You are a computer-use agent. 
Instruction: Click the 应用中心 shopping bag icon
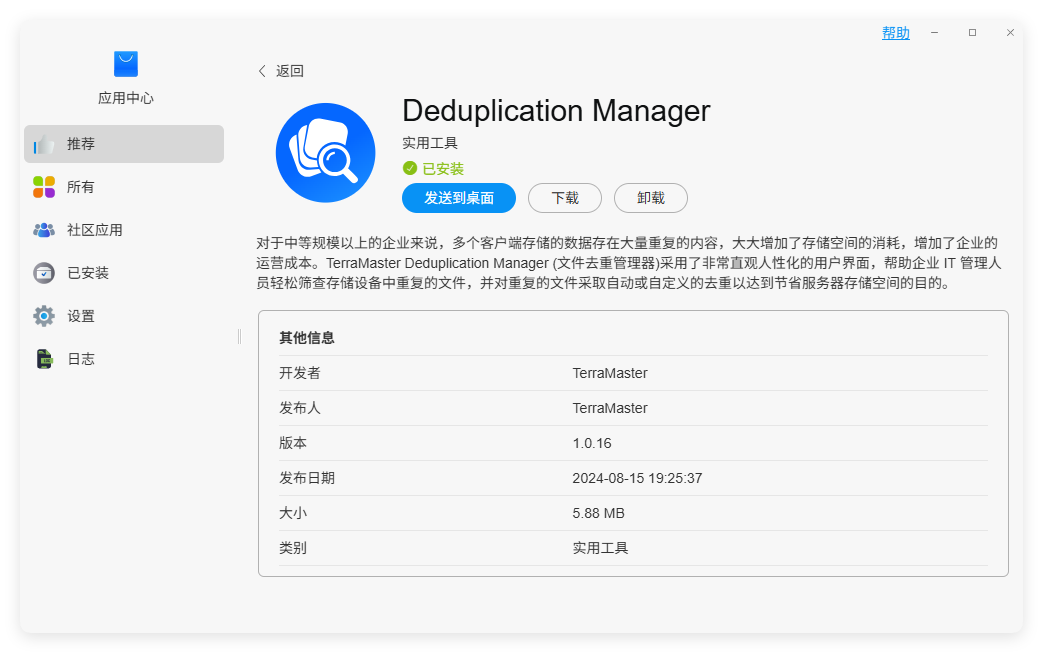click(x=126, y=64)
